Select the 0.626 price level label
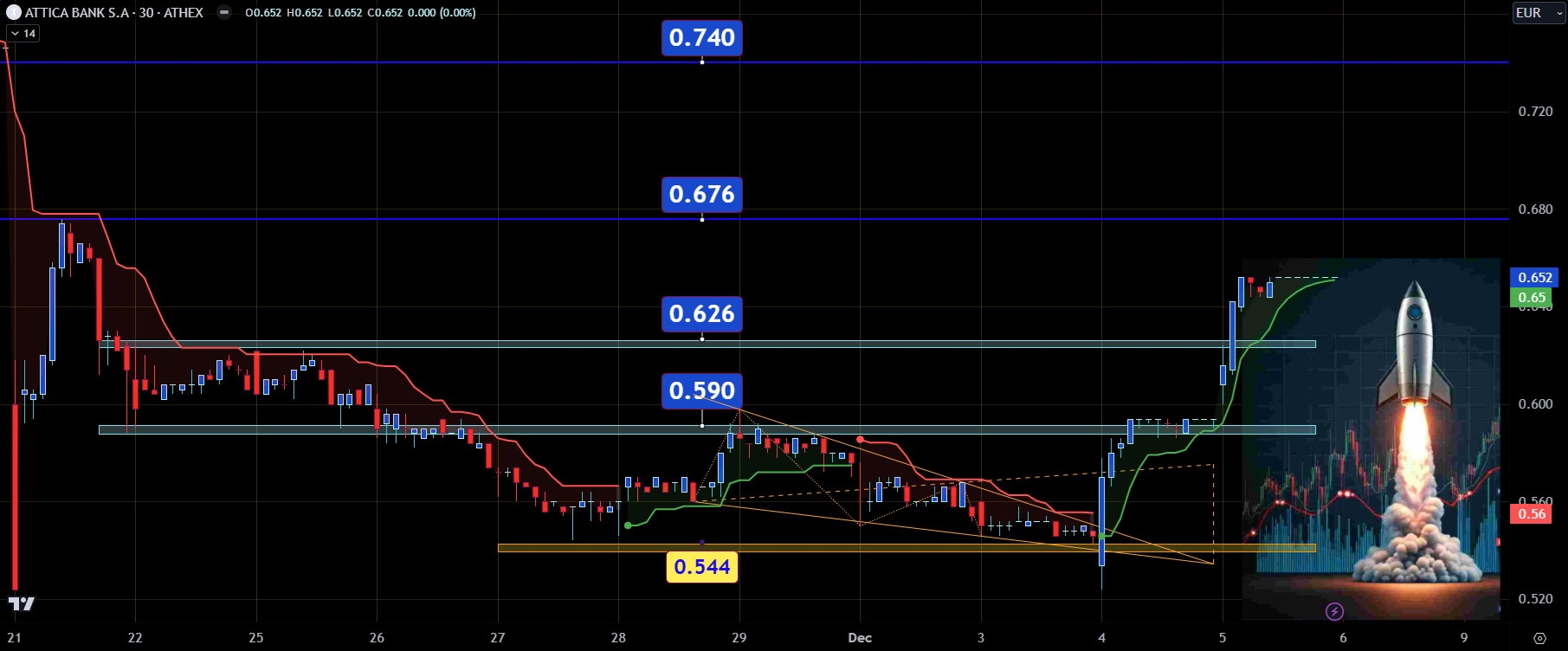The height and width of the screenshot is (651, 1568). click(x=702, y=313)
